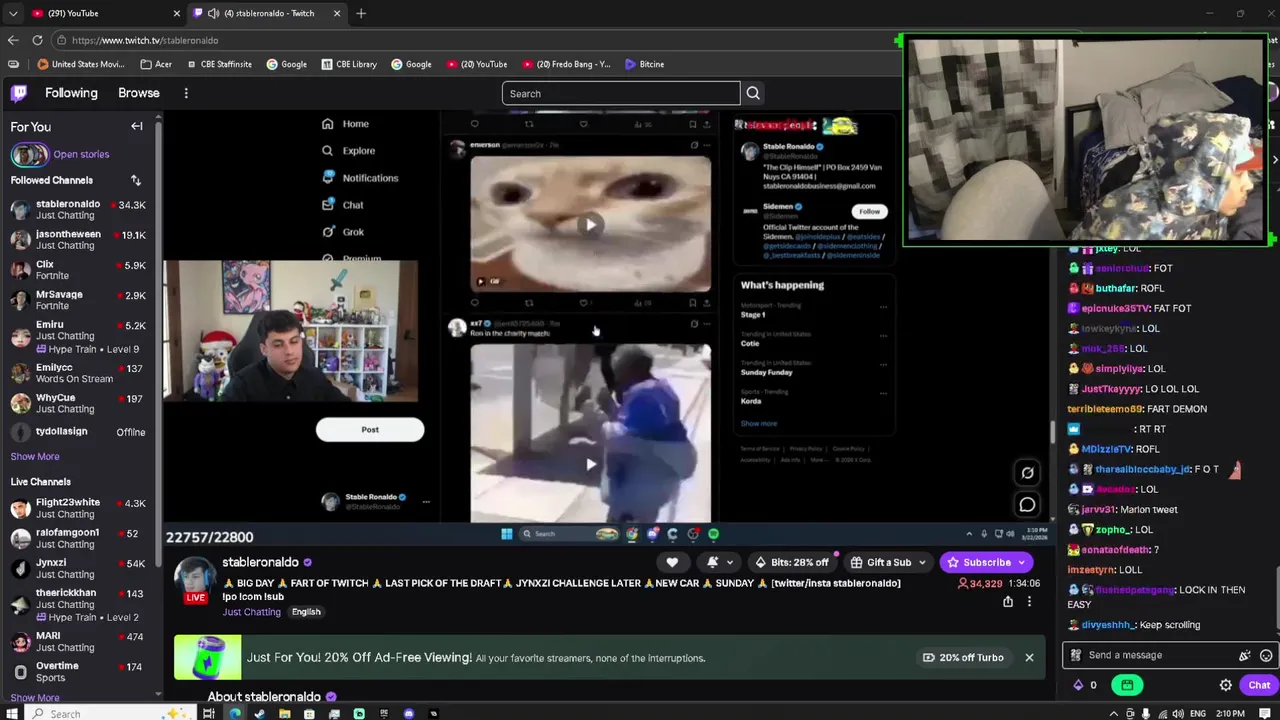Claim the green channel points reward
The image size is (1280, 720).
click(1127, 685)
